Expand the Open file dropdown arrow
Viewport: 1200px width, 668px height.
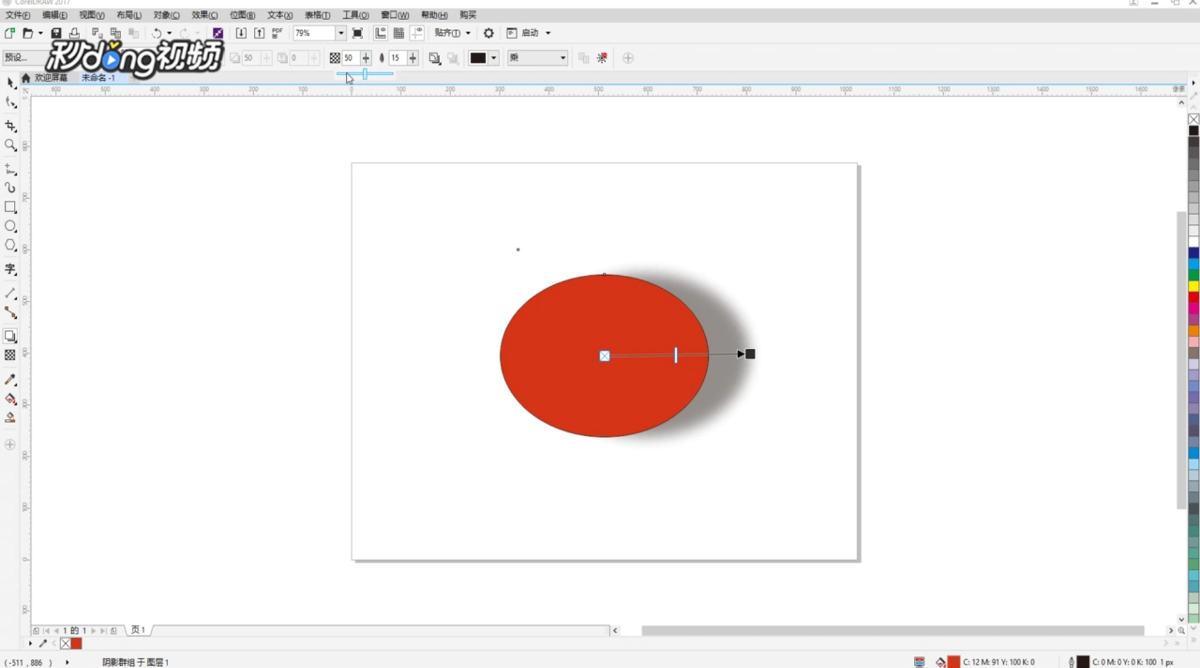[40, 33]
